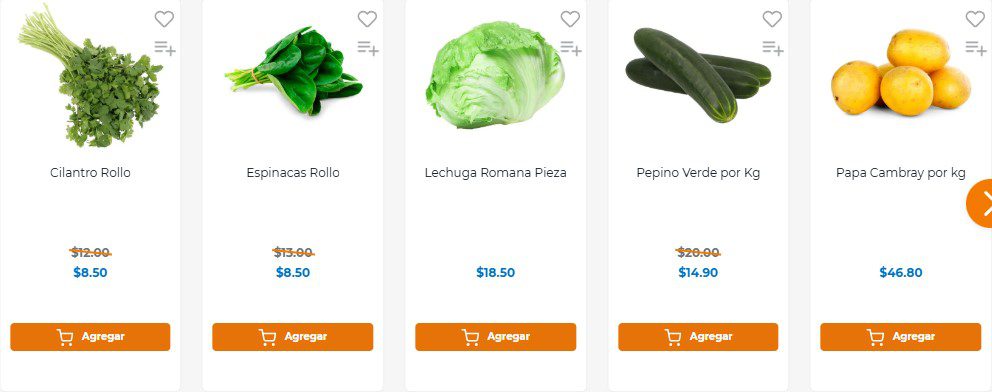The image size is (992, 392).
Task: Add Lechuga Romana to list icon
Action: [x=571, y=47]
